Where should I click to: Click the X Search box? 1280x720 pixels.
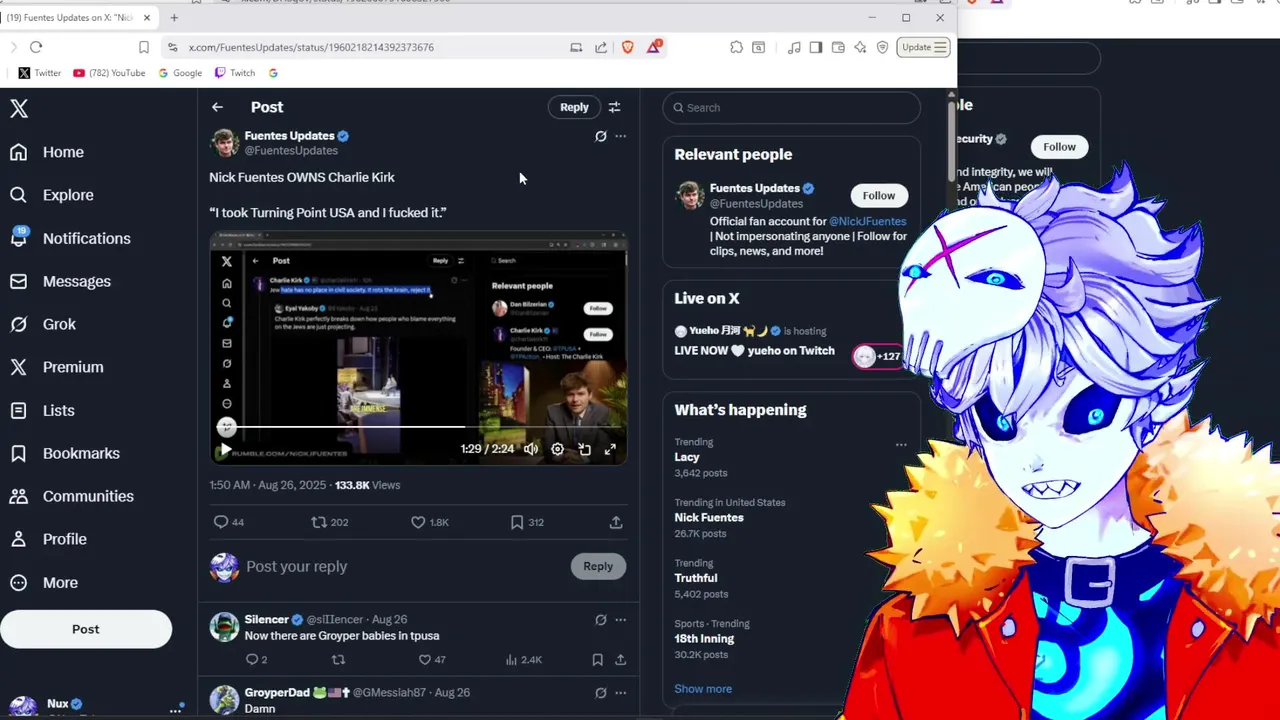click(791, 107)
